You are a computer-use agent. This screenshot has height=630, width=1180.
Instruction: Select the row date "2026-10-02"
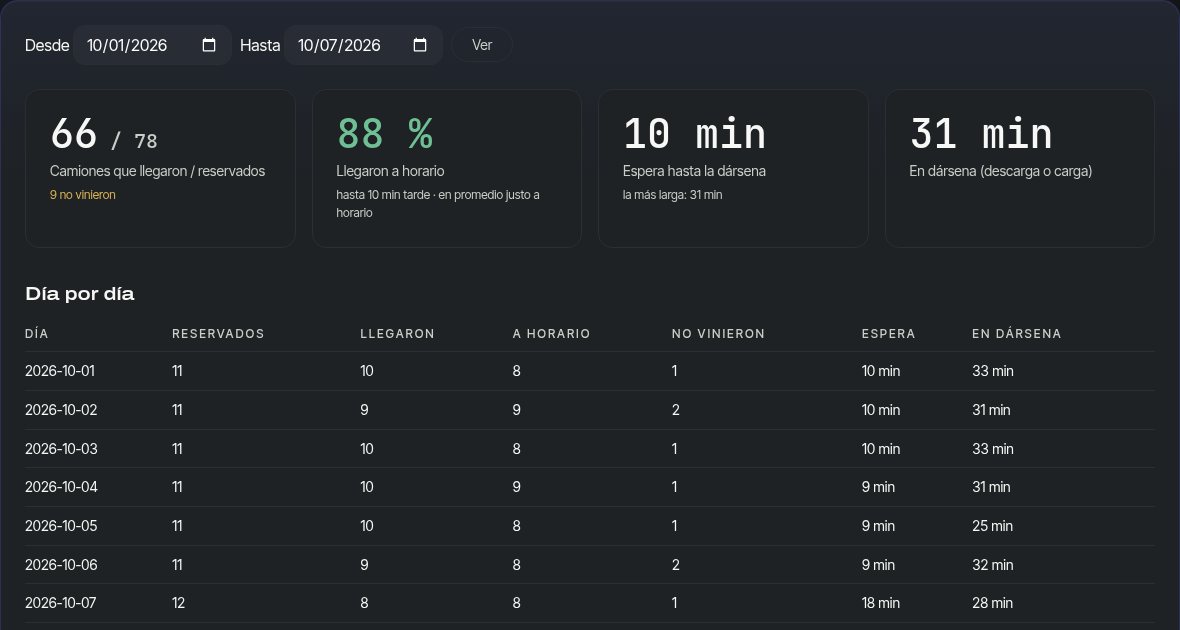[x=61, y=410]
